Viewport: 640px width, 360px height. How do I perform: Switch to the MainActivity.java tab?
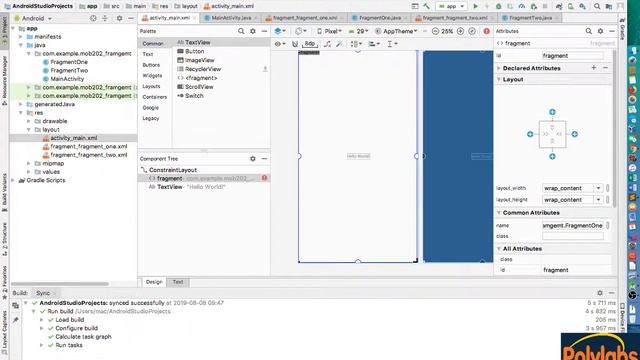(231, 18)
